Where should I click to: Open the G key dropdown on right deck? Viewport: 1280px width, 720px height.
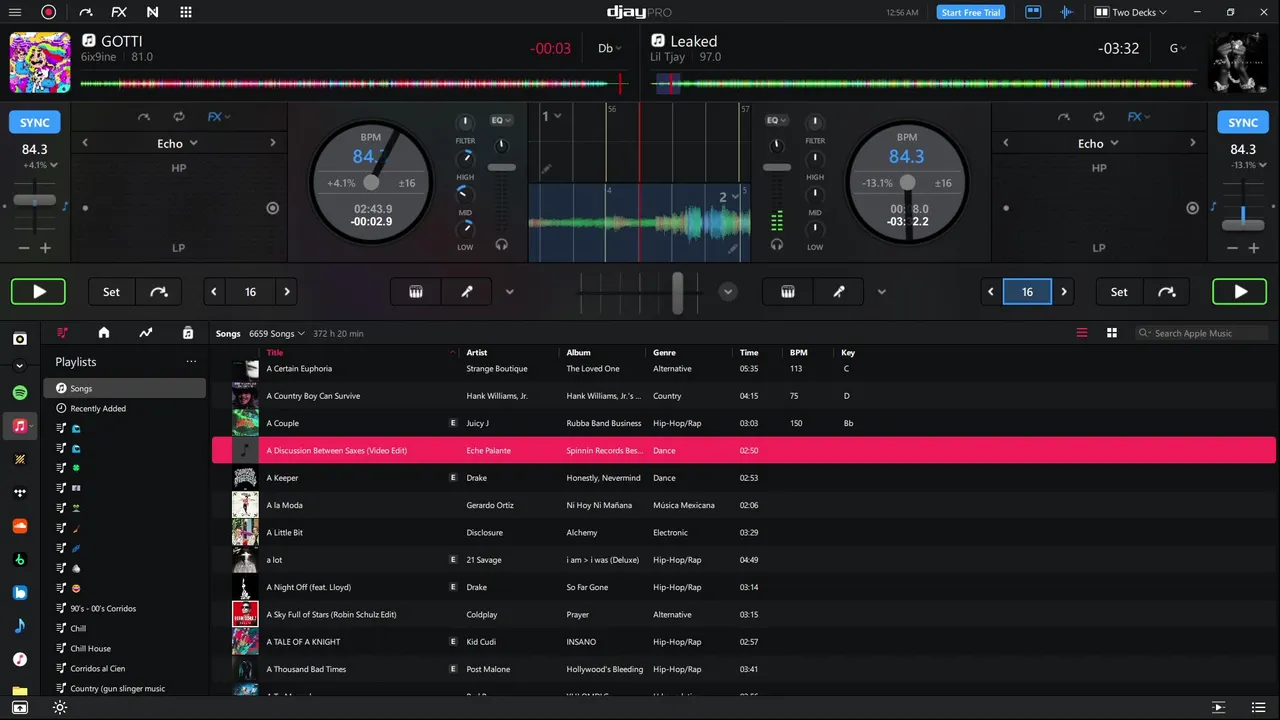tap(1180, 48)
